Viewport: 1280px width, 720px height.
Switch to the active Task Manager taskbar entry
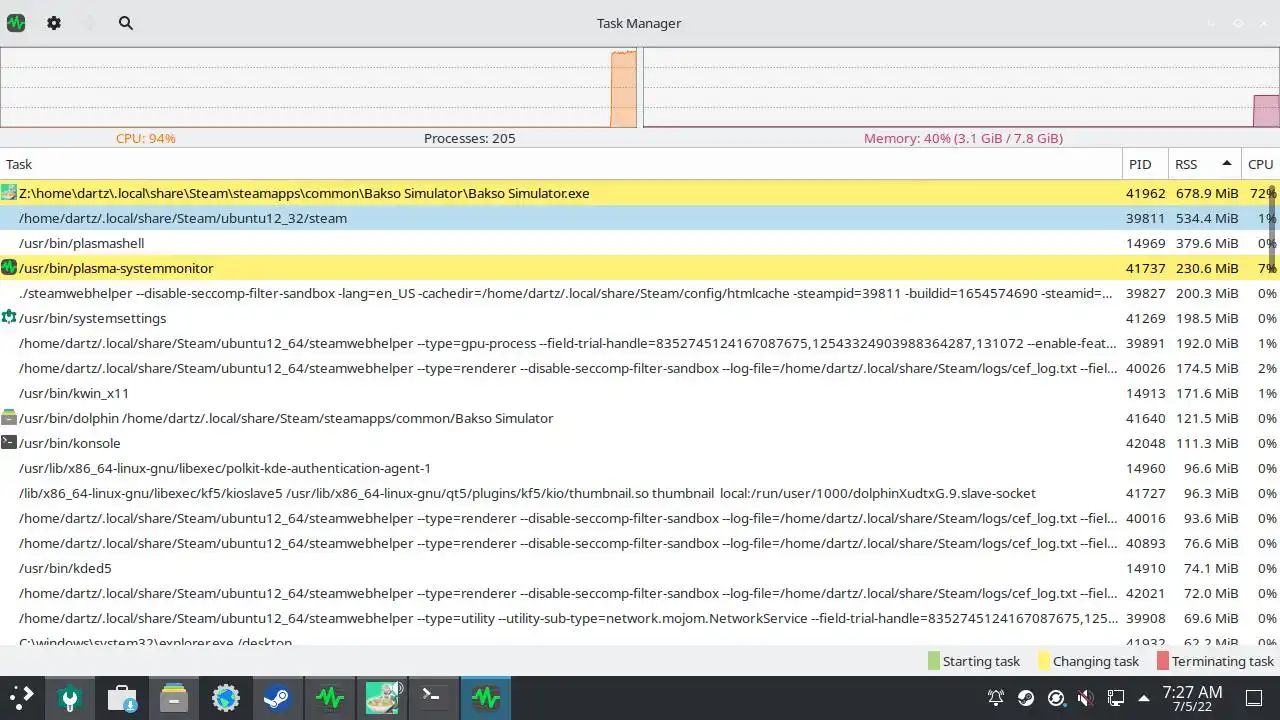pyautogui.click(x=486, y=697)
